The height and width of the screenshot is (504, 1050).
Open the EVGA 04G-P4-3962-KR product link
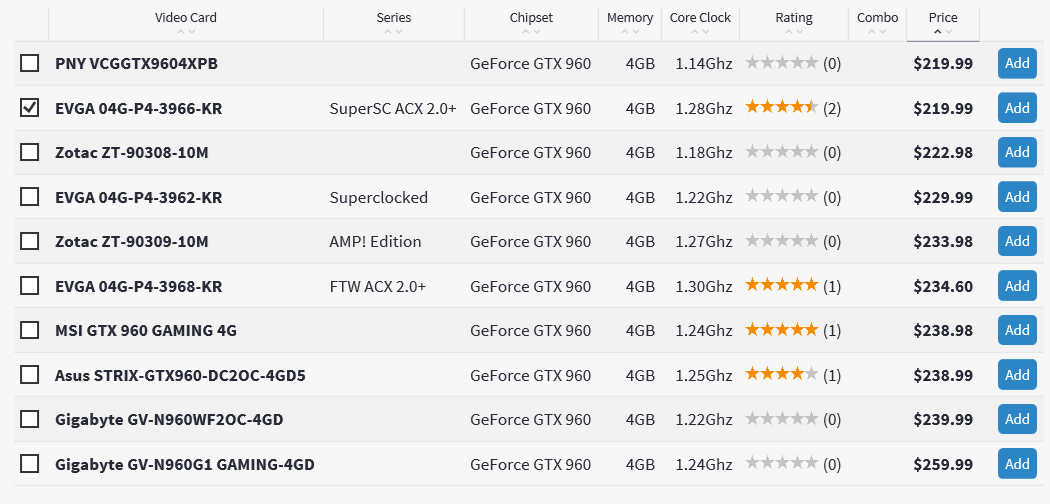click(138, 198)
